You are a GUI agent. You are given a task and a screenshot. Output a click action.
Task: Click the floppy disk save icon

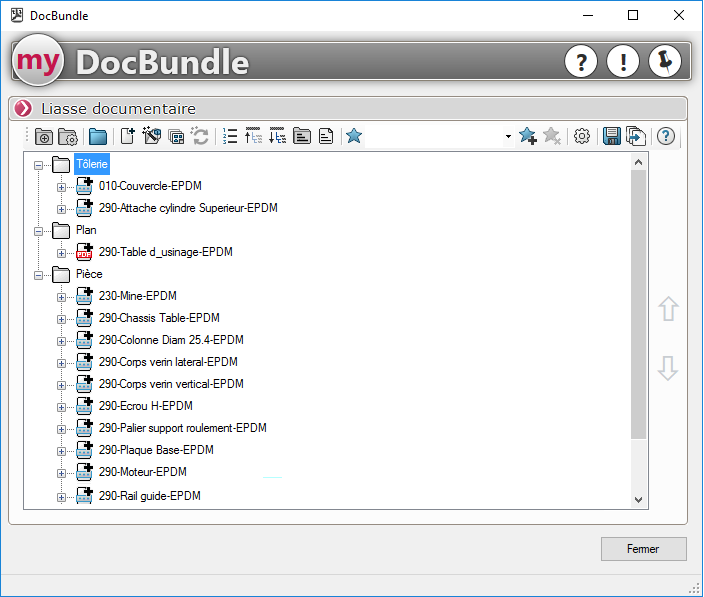click(612, 137)
